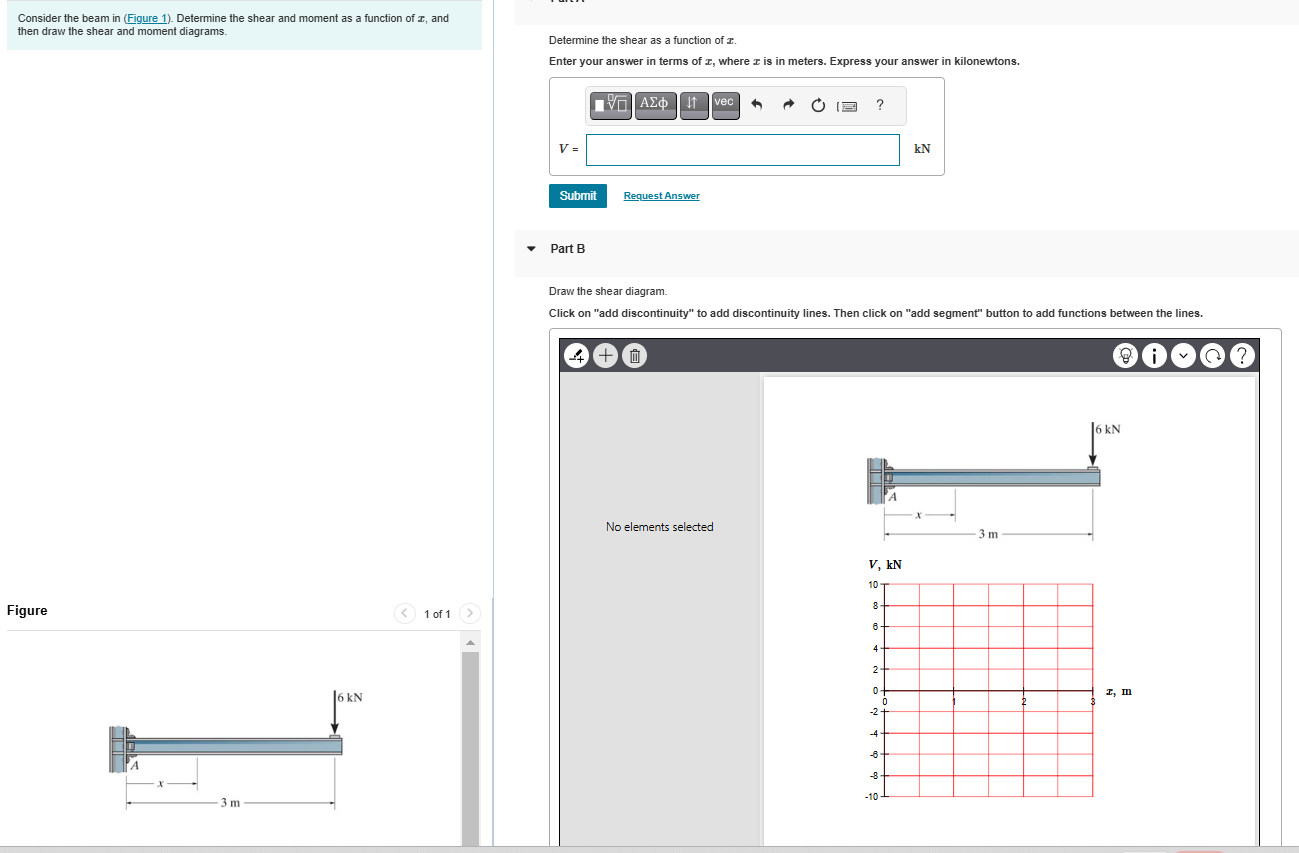
Task: Click the trash delete icon in diagram toolbar
Action: tap(634, 355)
